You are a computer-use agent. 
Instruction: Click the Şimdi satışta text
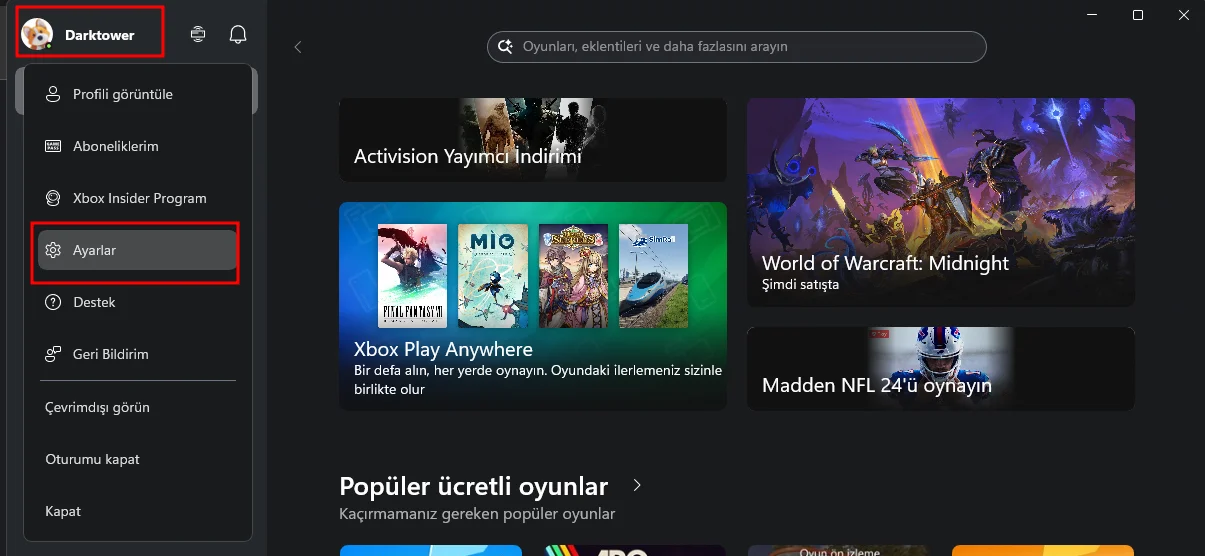800,284
